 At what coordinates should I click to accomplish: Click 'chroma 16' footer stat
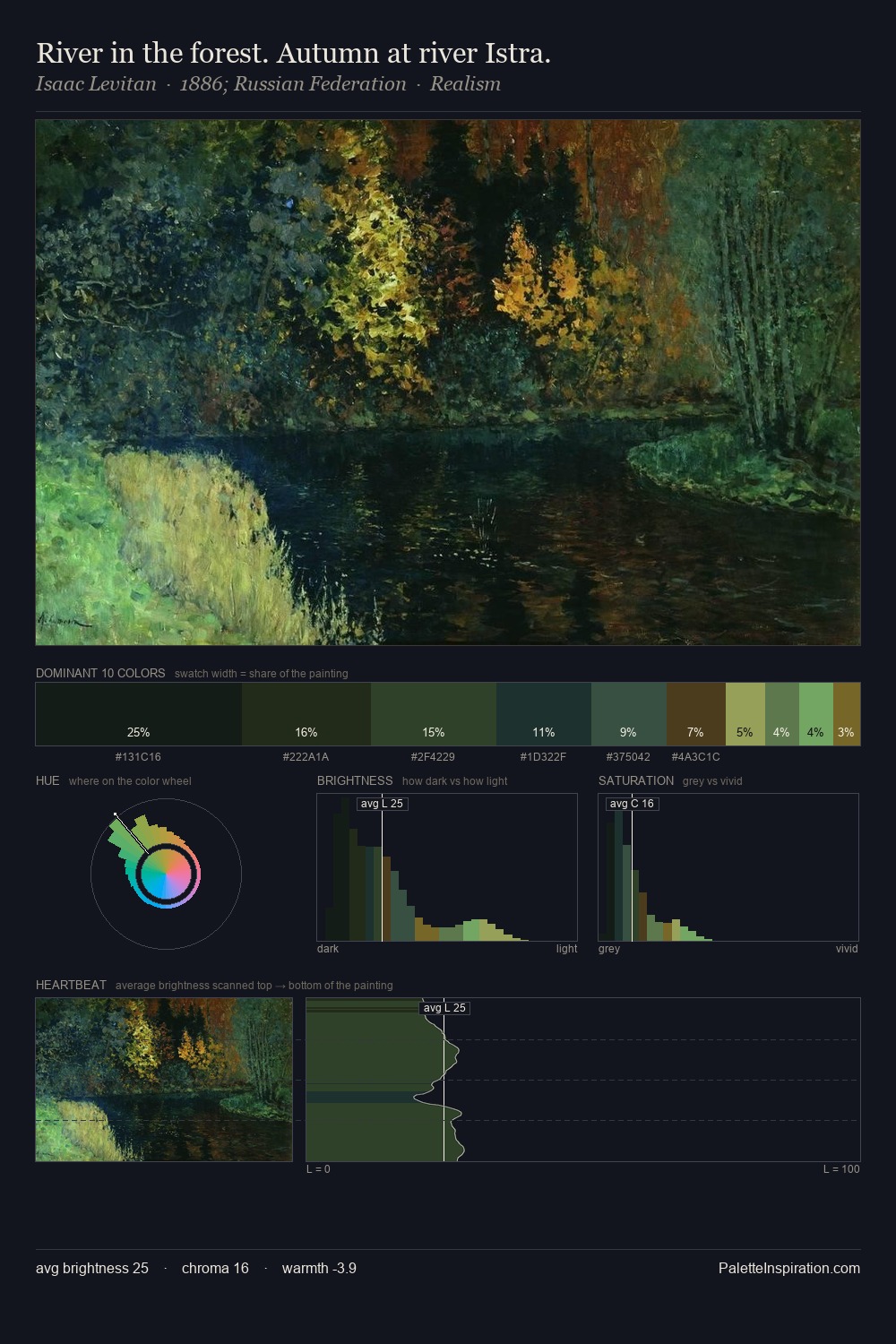pyautogui.click(x=215, y=1268)
